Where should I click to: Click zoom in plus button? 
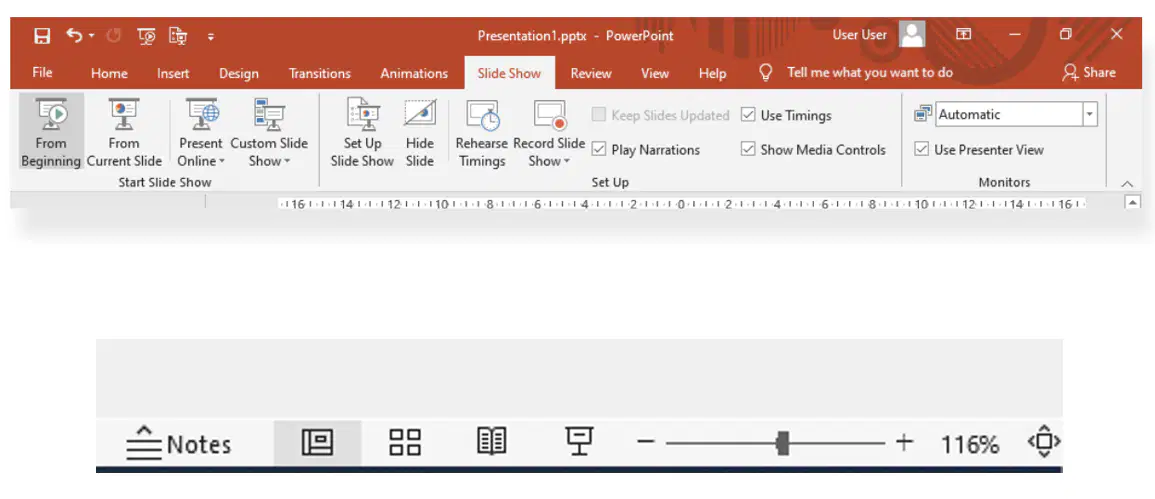click(x=905, y=442)
